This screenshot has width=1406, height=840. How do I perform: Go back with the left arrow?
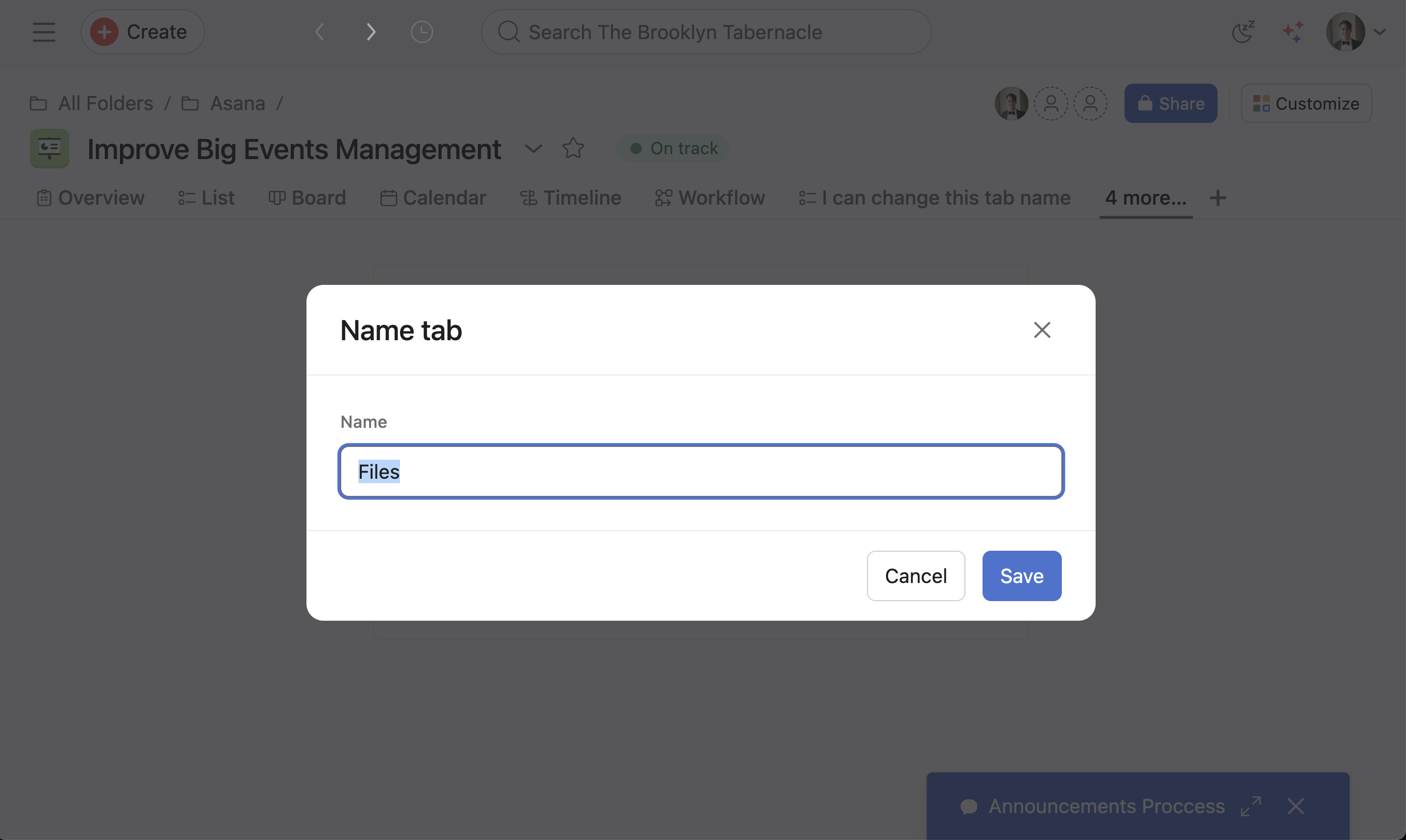pos(320,32)
